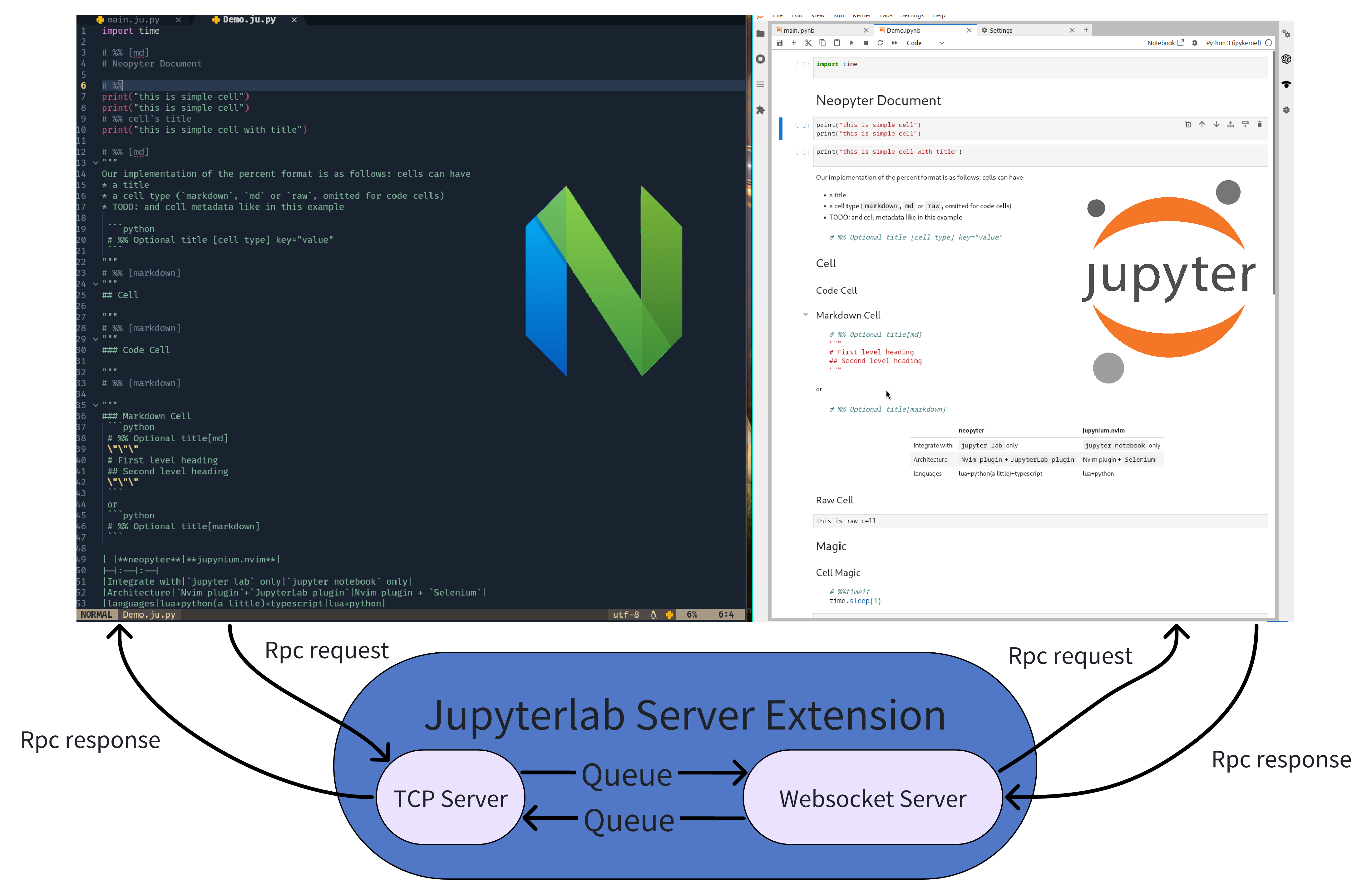Click the '6:4' cursor position in the statusline
This screenshot has height=895, width=1372.
tap(726, 615)
